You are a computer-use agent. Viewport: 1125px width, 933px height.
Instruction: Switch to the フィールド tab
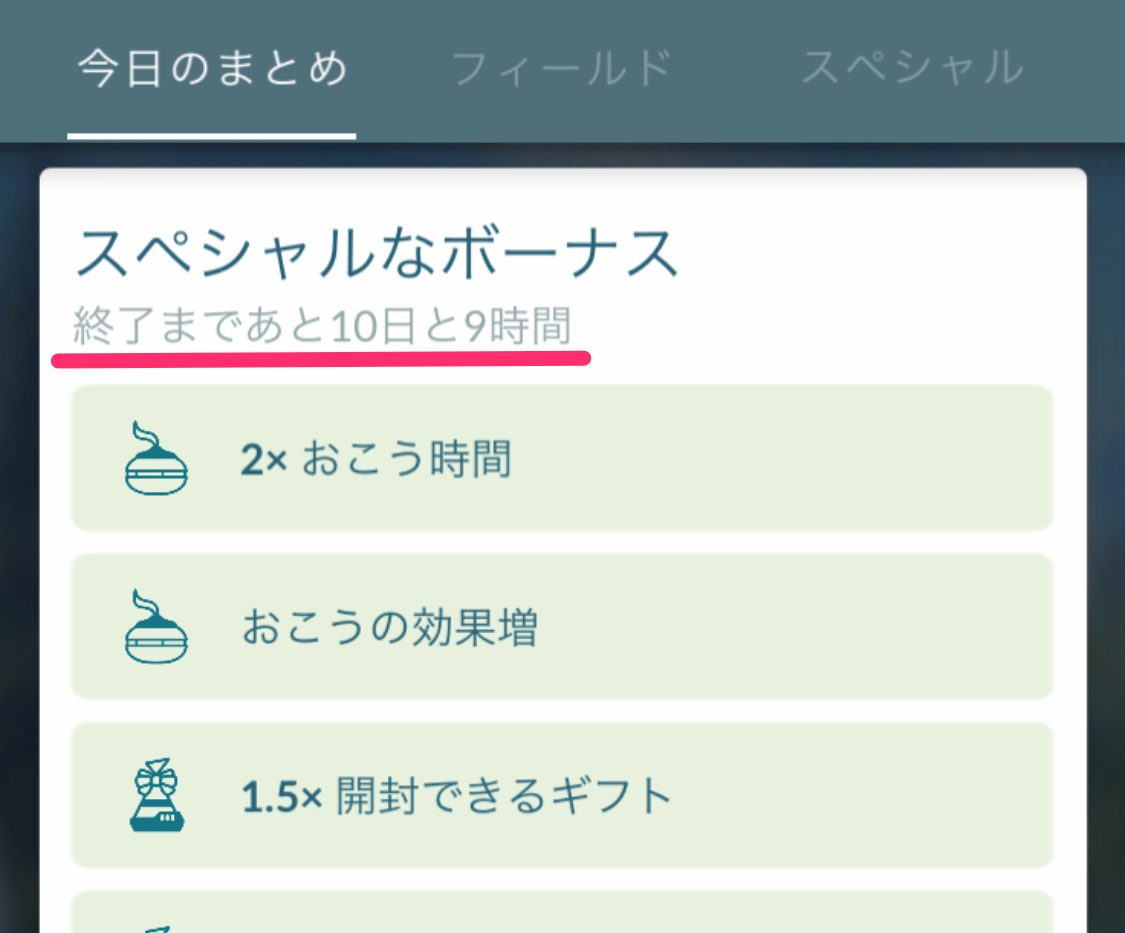[x=562, y=69]
